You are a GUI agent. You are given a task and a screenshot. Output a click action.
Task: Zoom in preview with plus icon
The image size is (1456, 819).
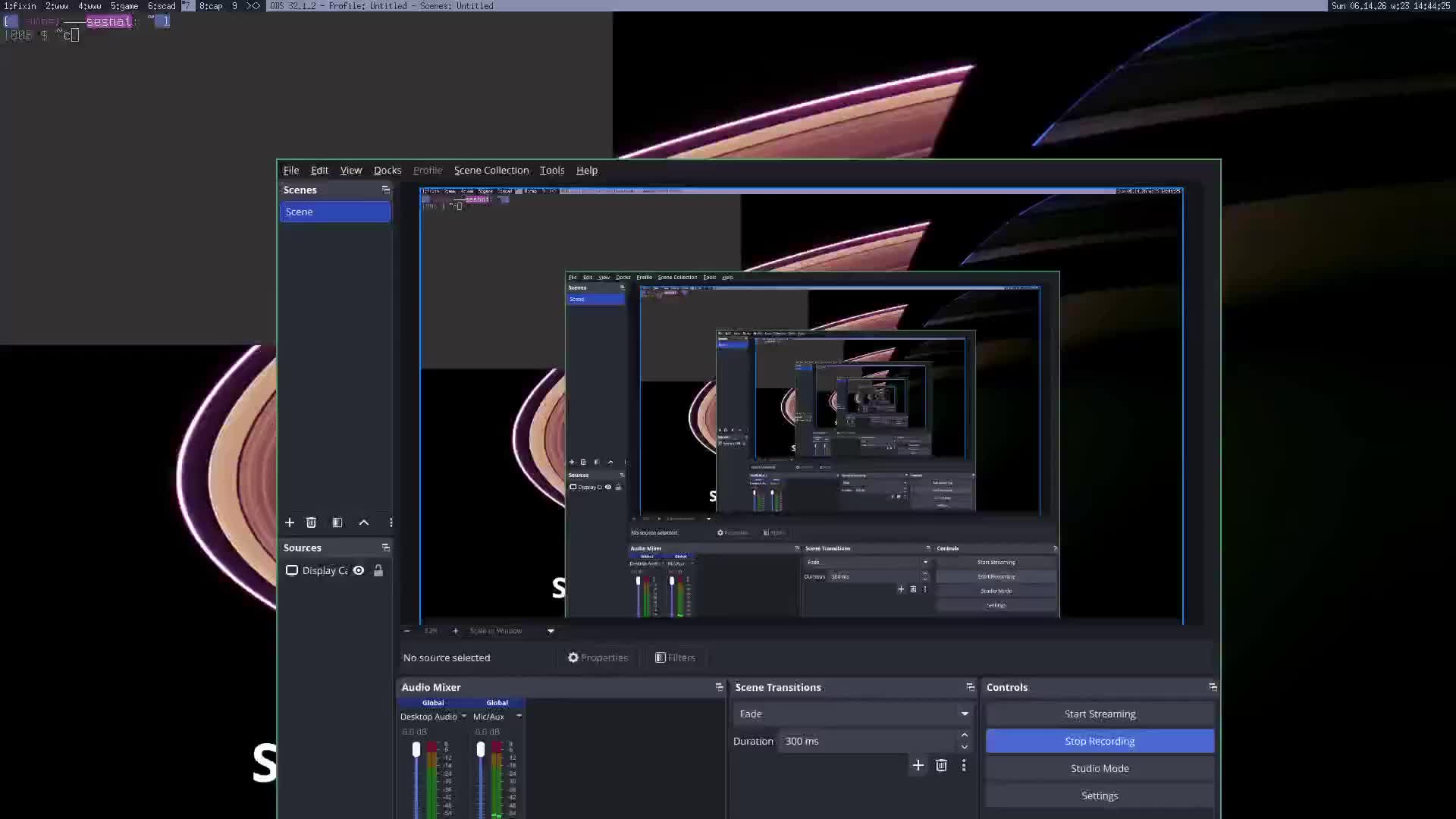click(x=455, y=631)
